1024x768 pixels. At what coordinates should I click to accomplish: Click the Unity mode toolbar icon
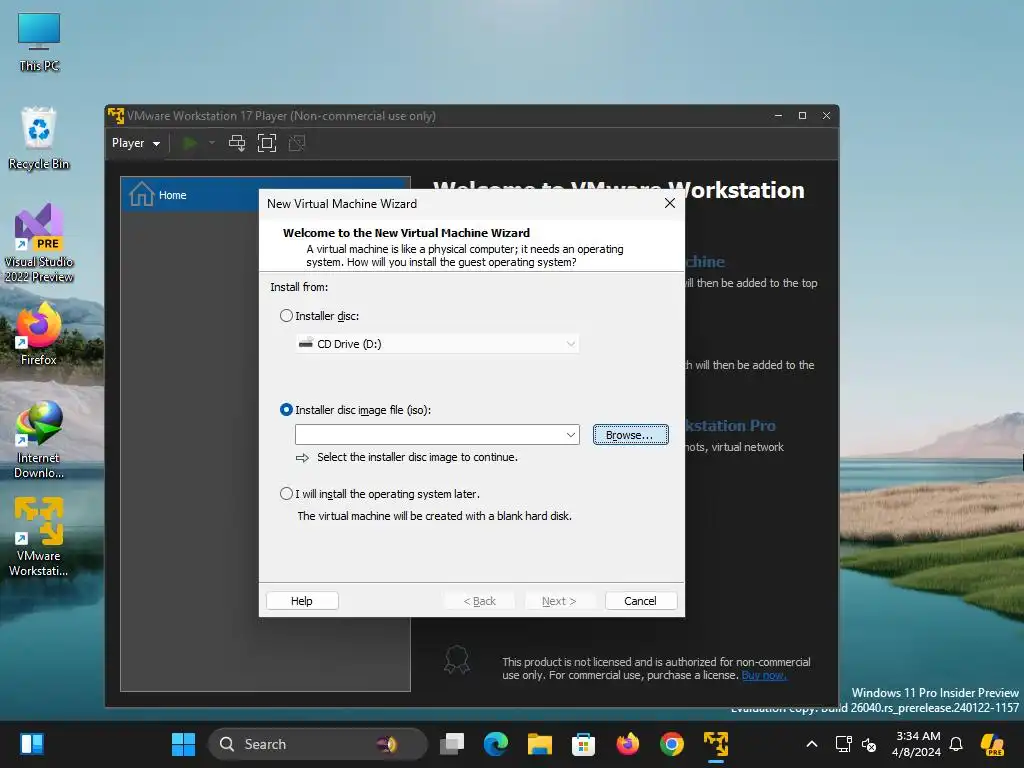pyautogui.click(x=297, y=143)
